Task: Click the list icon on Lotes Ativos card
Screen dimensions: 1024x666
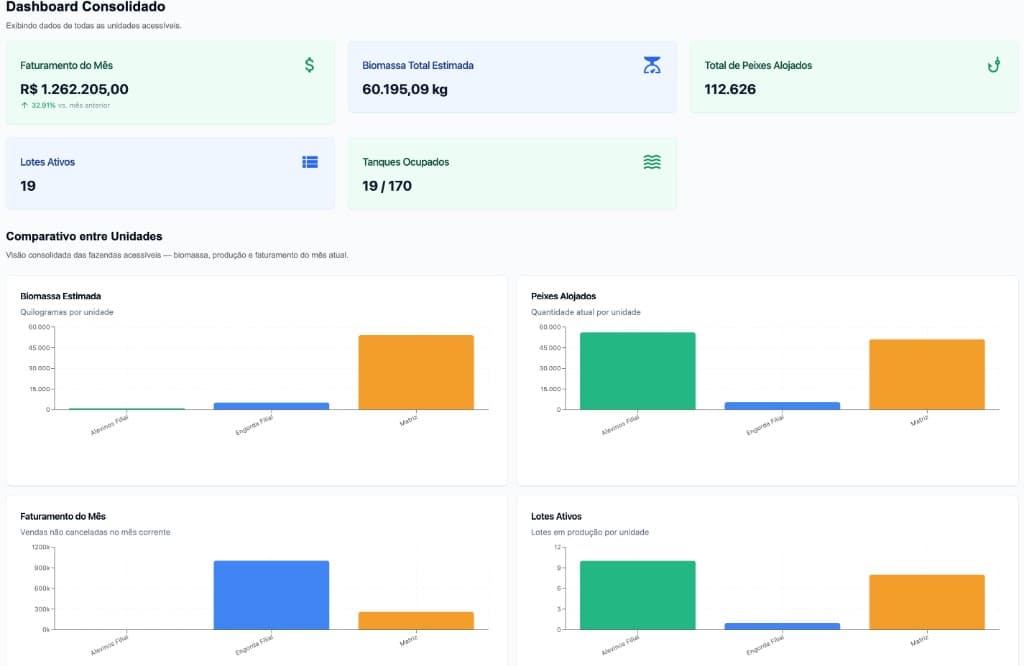Action: [310, 162]
